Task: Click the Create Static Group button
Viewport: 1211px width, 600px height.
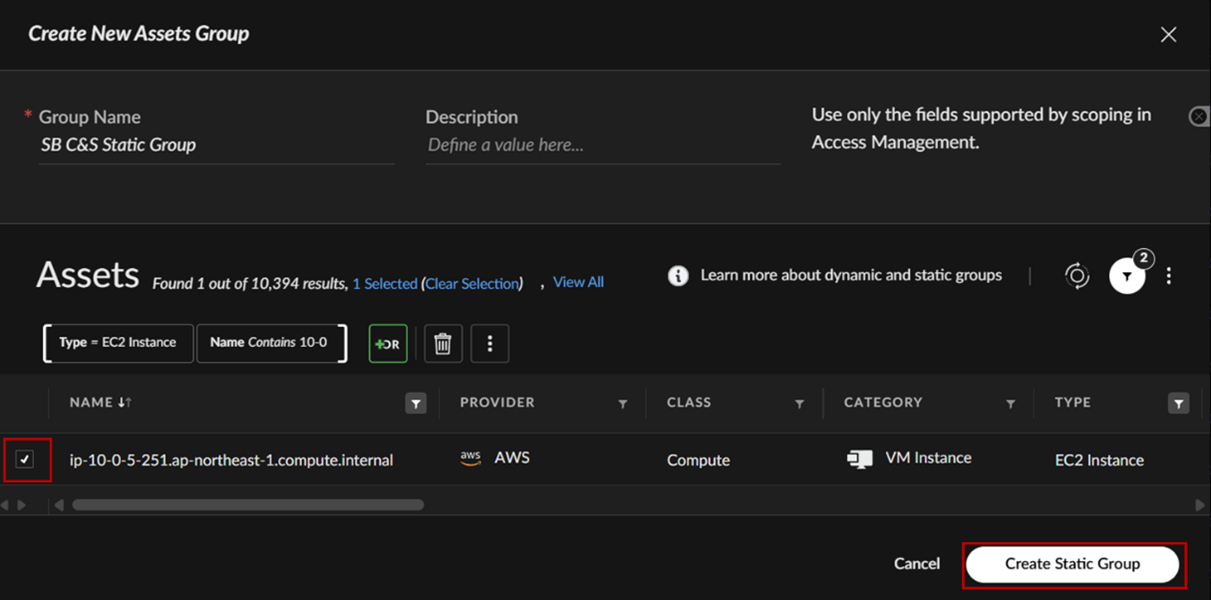Action: 1072,564
